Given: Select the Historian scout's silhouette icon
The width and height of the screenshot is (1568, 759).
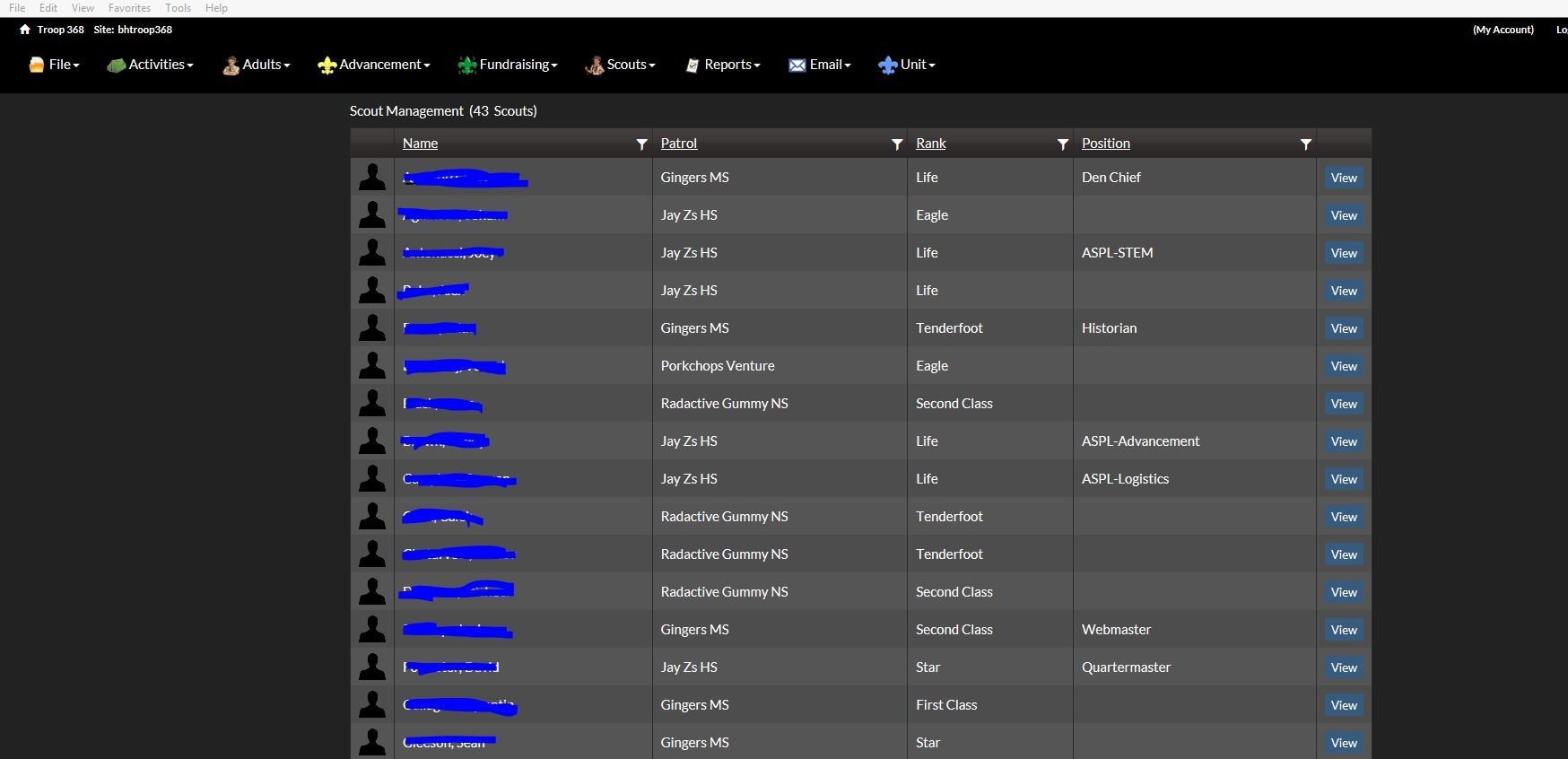Looking at the screenshot, I should (x=372, y=328).
